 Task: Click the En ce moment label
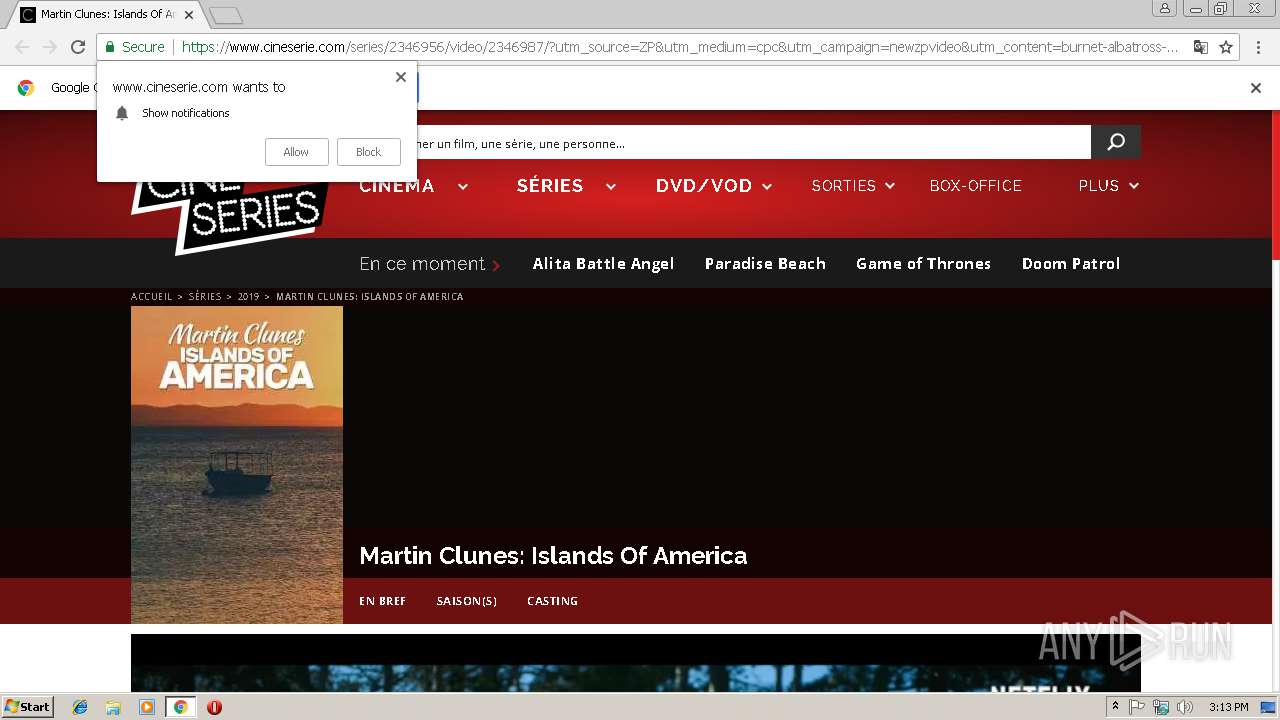(422, 264)
